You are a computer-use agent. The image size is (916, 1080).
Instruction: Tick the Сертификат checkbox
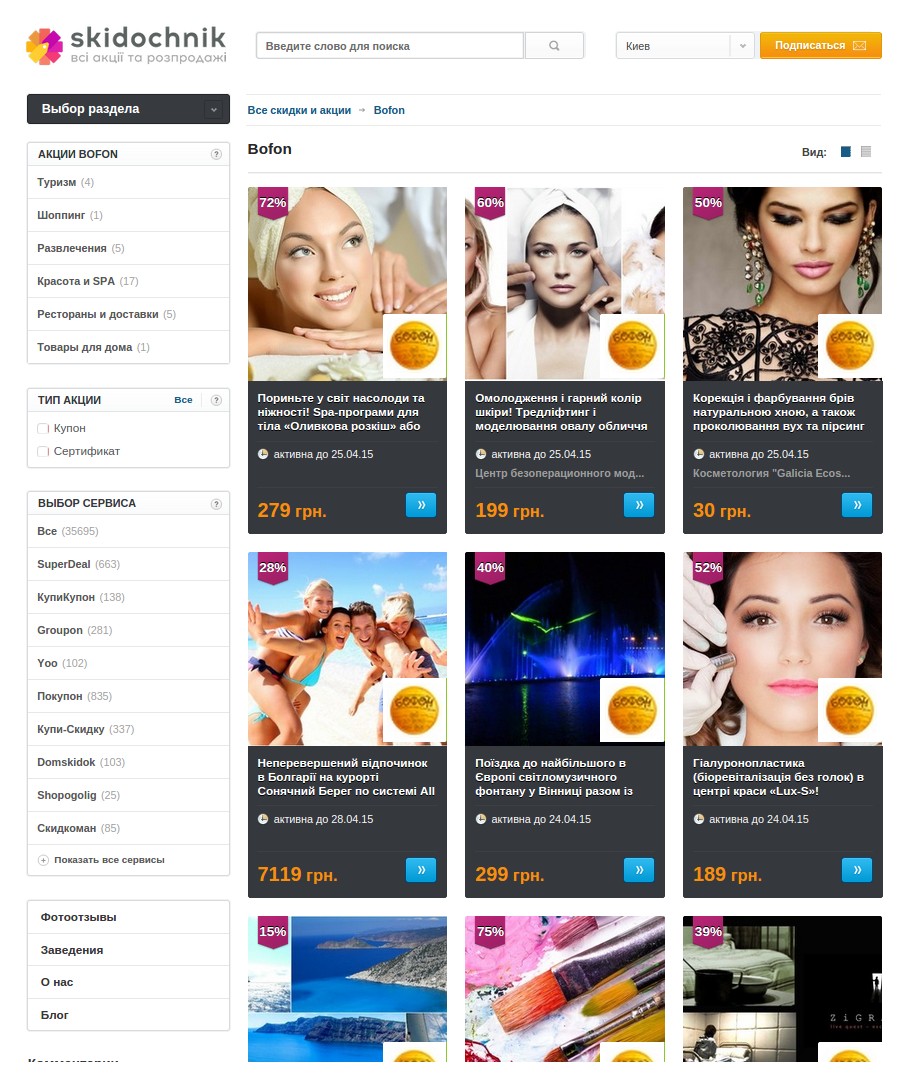point(43,452)
